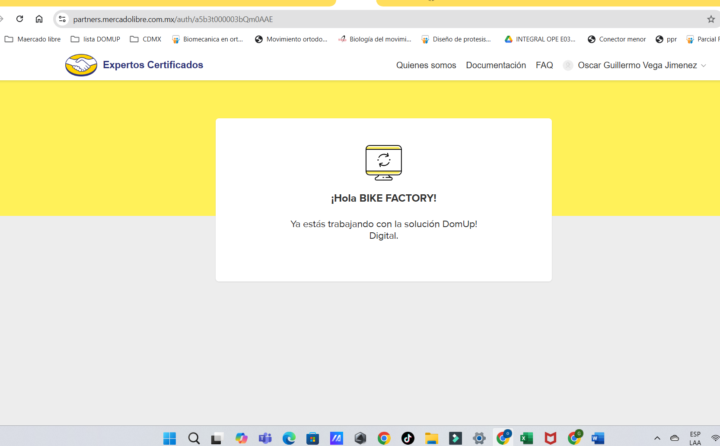Screen dimensions: 720x446
Task: Open network Wi-Fi tray icon
Action: click(715, 438)
